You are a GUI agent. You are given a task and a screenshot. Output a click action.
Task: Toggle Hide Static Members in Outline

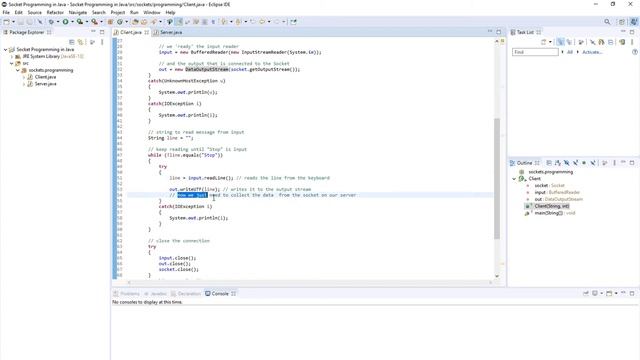[x=576, y=163]
